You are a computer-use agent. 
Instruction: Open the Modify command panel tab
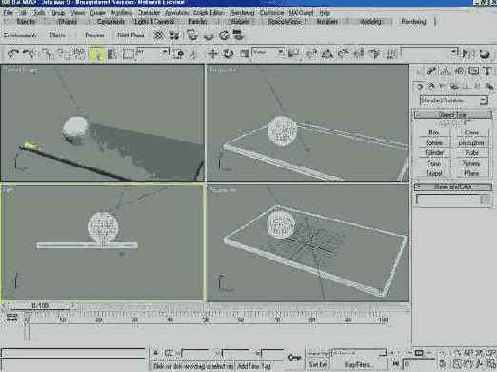point(432,71)
